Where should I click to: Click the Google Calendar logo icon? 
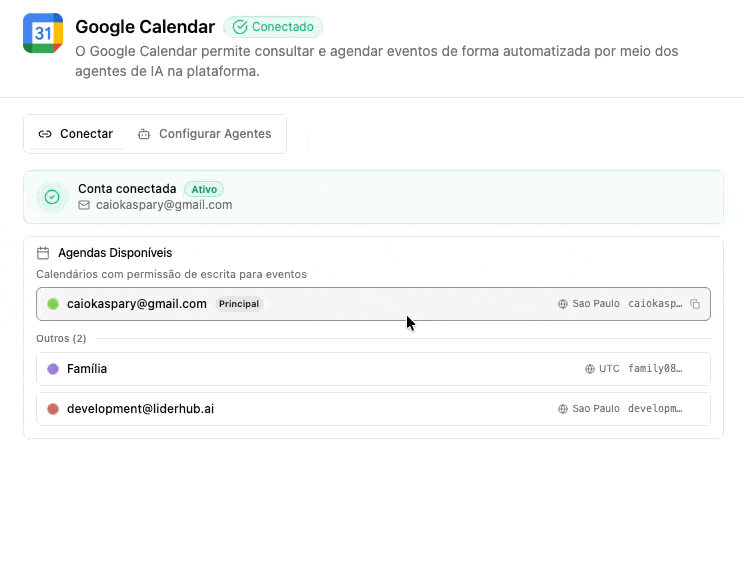pos(43,33)
